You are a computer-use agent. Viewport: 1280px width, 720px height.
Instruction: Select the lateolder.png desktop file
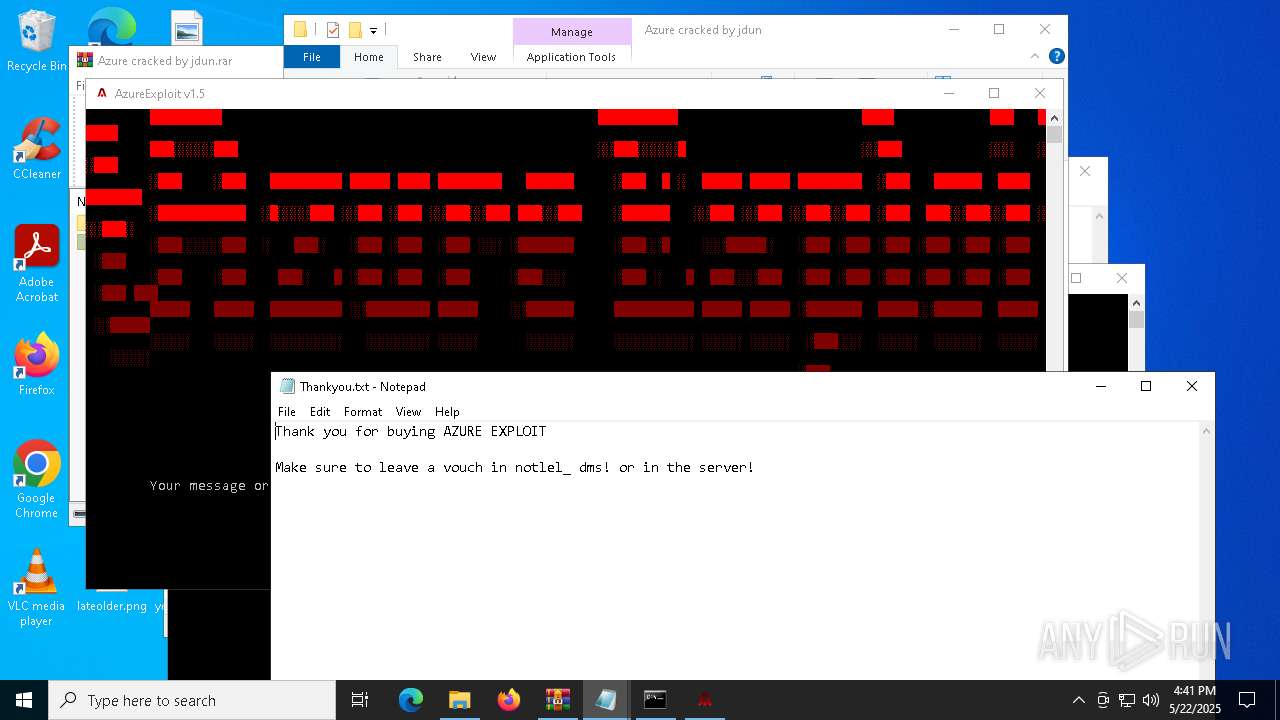coord(112,606)
